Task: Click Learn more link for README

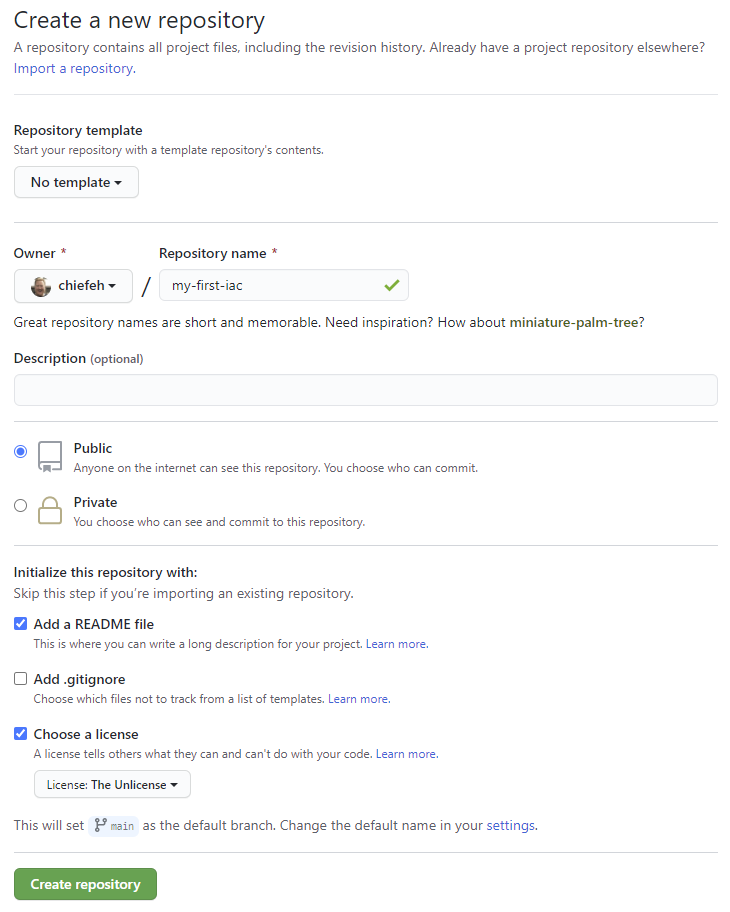Action: [x=396, y=644]
